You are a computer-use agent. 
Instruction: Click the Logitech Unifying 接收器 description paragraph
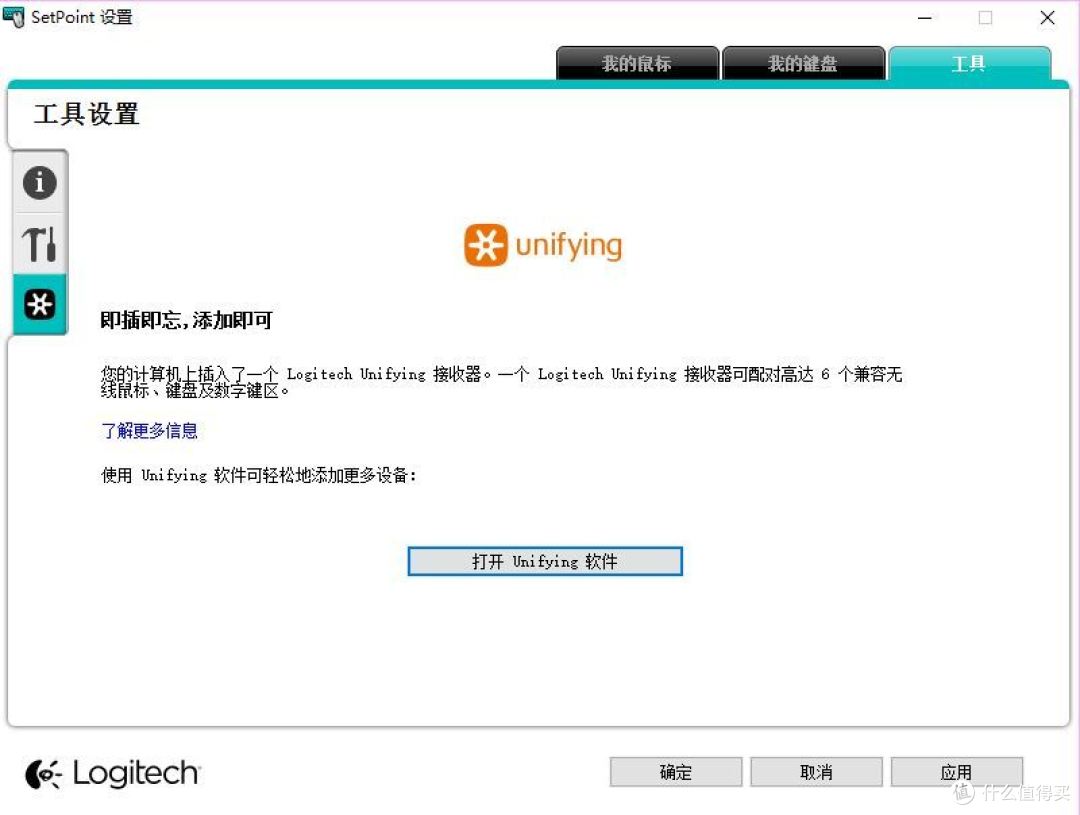(x=501, y=382)
